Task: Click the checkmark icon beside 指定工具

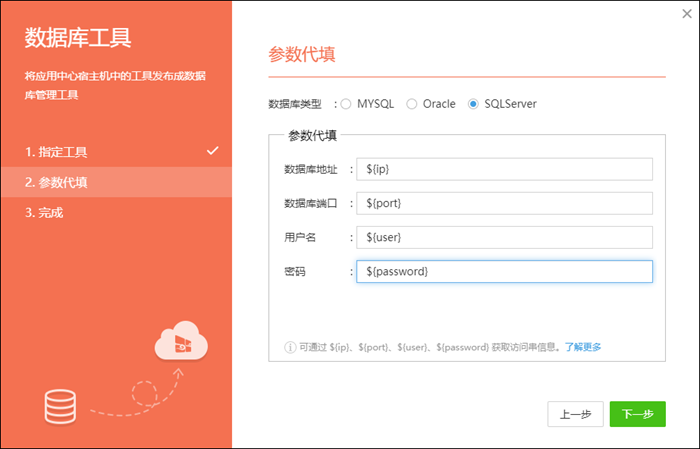Action: pyautogui.click(x=212, y=151)
